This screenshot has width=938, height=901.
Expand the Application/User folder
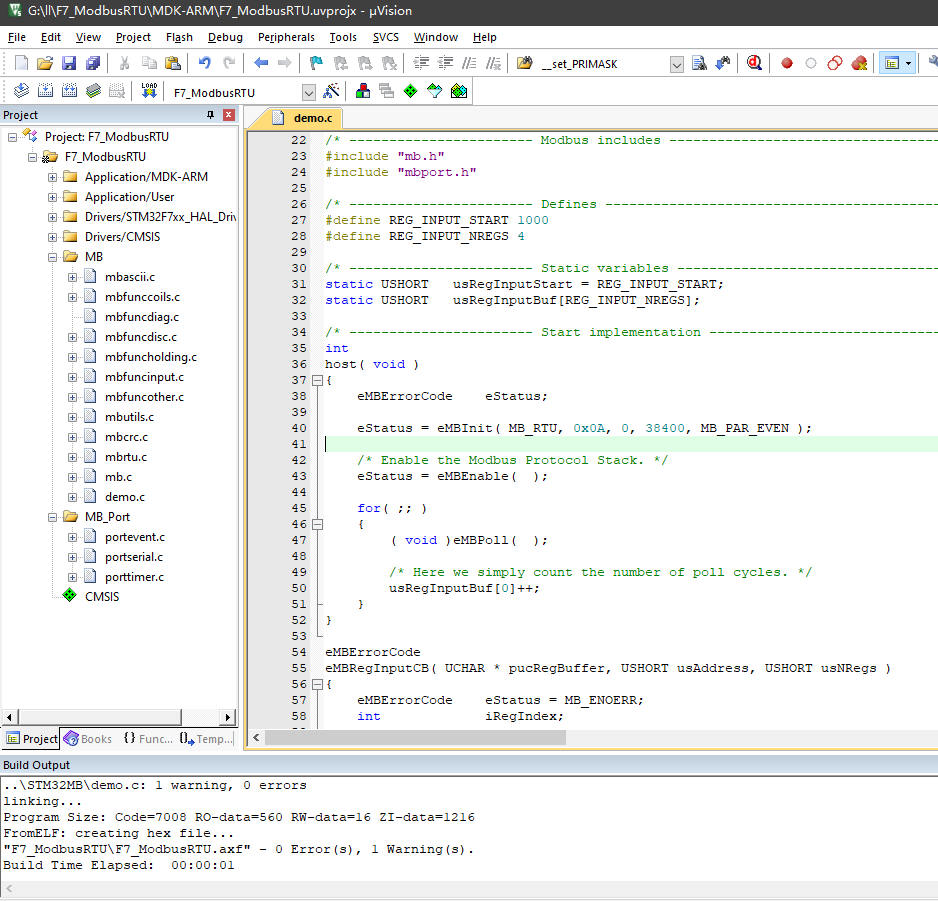(52, 197)
